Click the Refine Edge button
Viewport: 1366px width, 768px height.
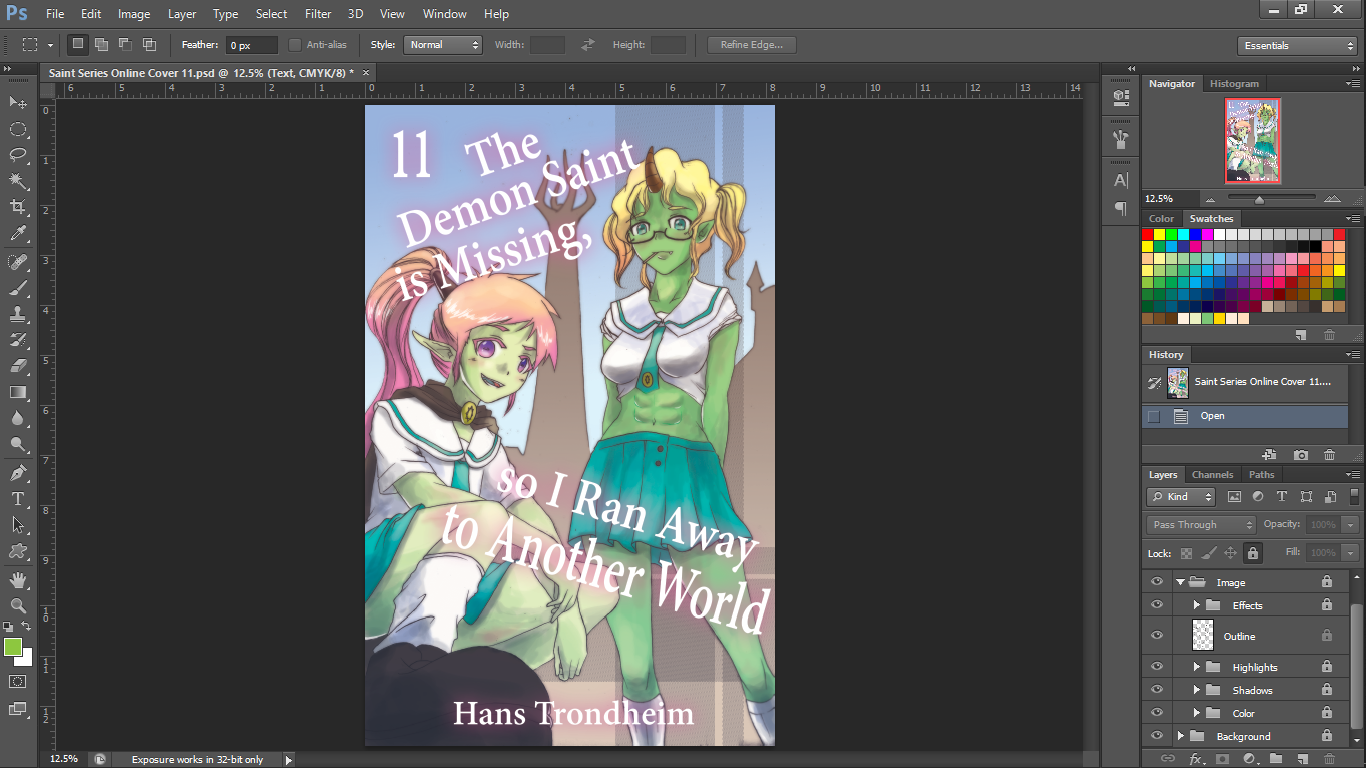[x=752, y=45]
